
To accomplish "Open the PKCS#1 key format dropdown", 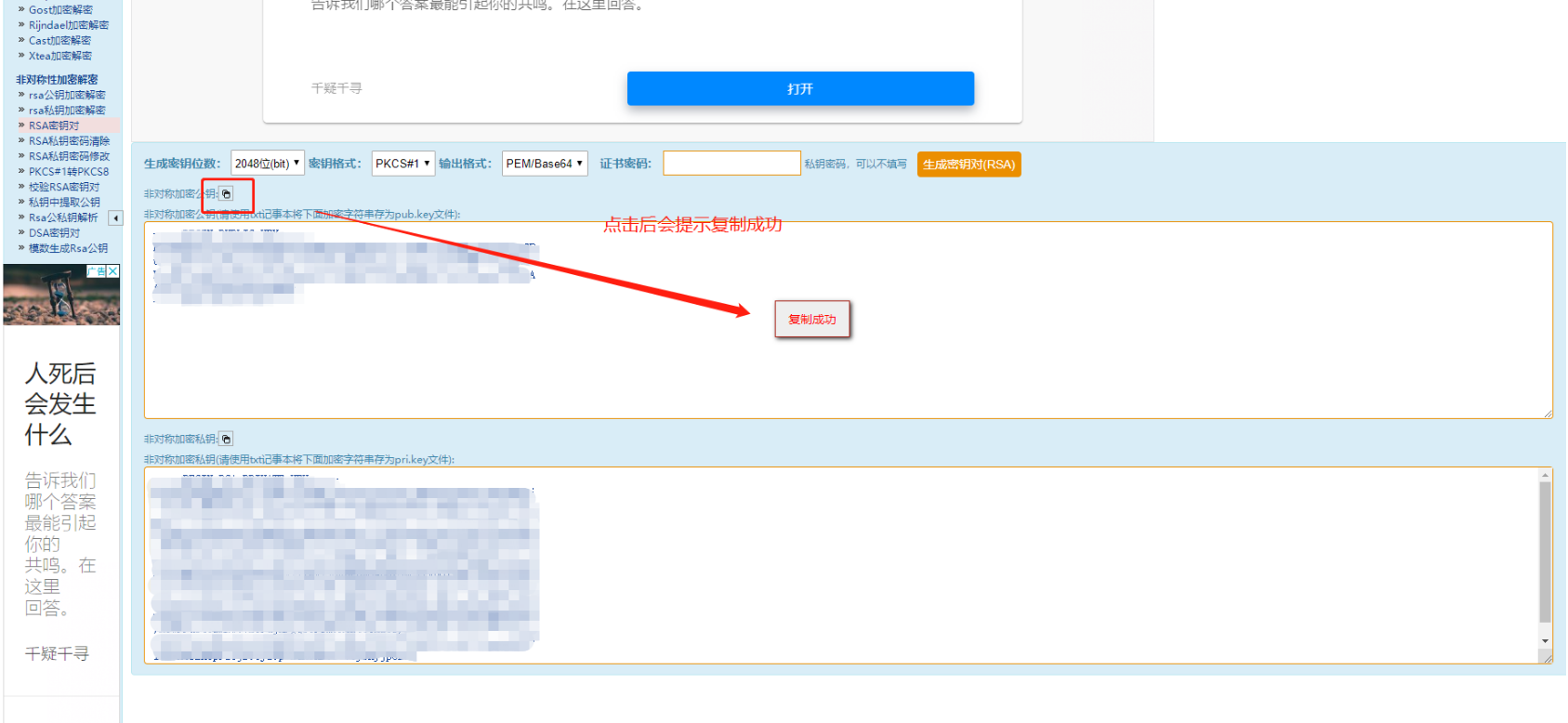I will [403, 164].
